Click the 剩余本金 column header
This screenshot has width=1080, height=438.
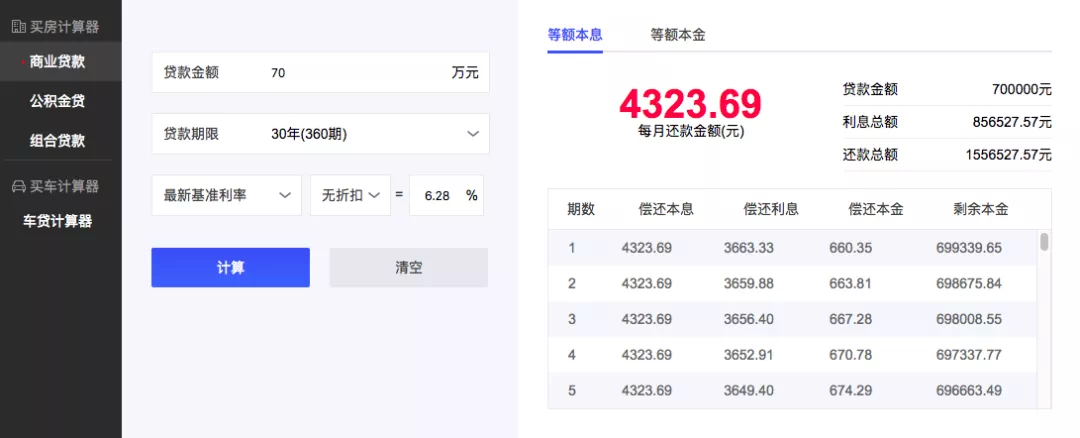981,209
